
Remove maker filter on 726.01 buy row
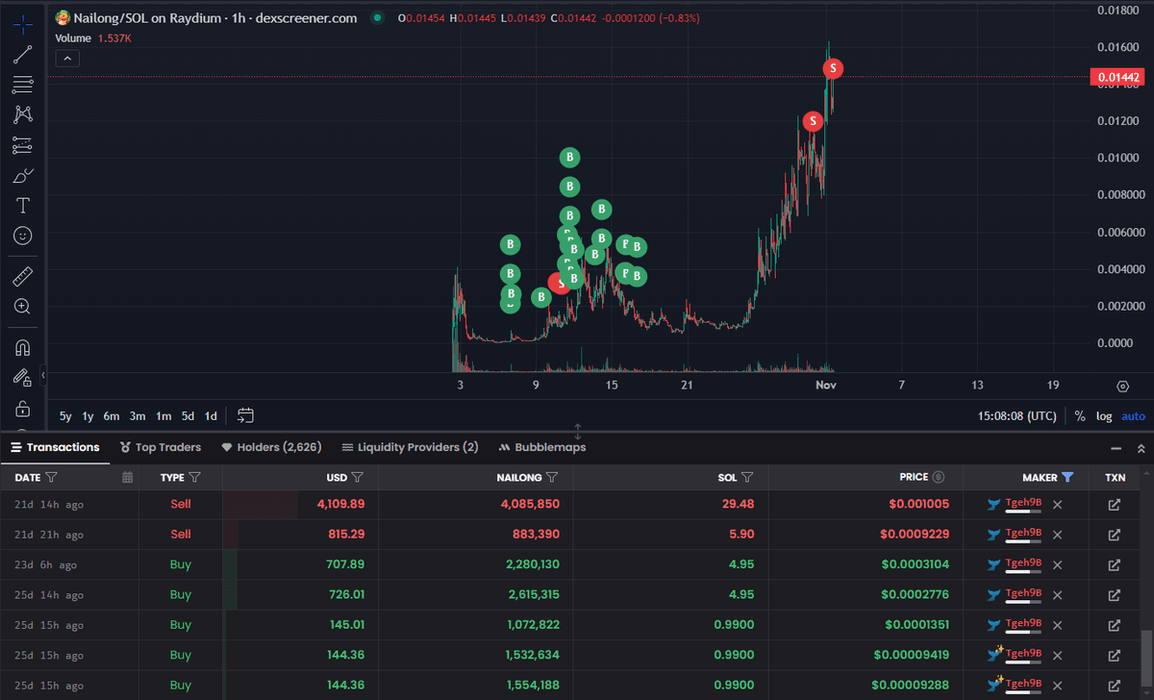click(1057, 595)
